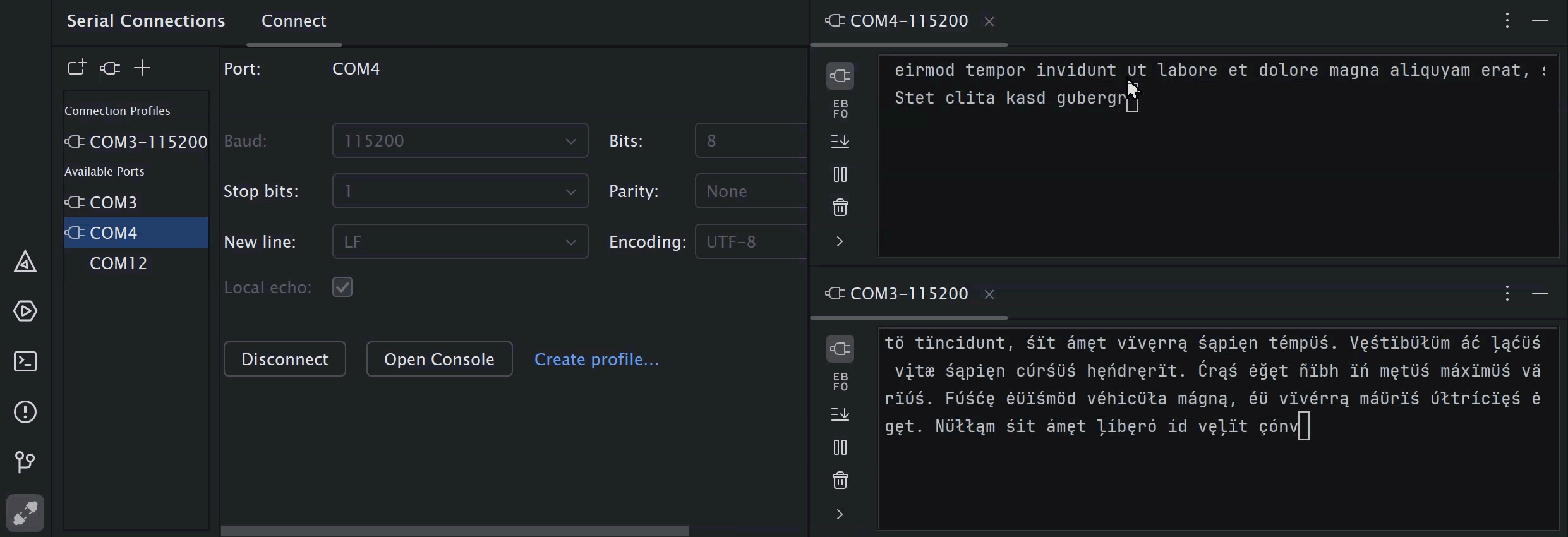Open the New line dropdown
This screenshot has height=537, width=1568.
(460, 241)
